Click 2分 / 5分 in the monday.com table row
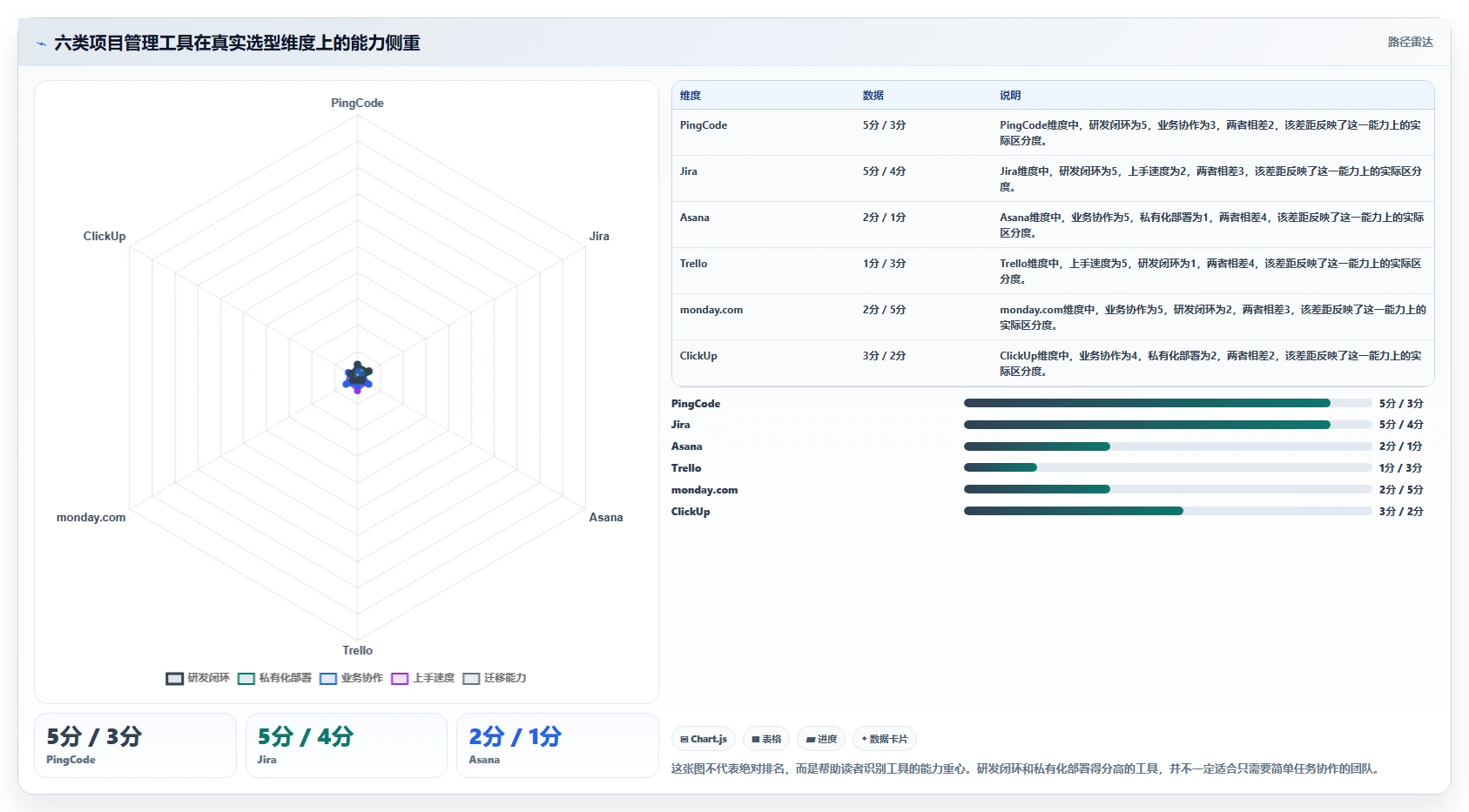Screen dimensions: 1469x812 (x=885, y=310)
